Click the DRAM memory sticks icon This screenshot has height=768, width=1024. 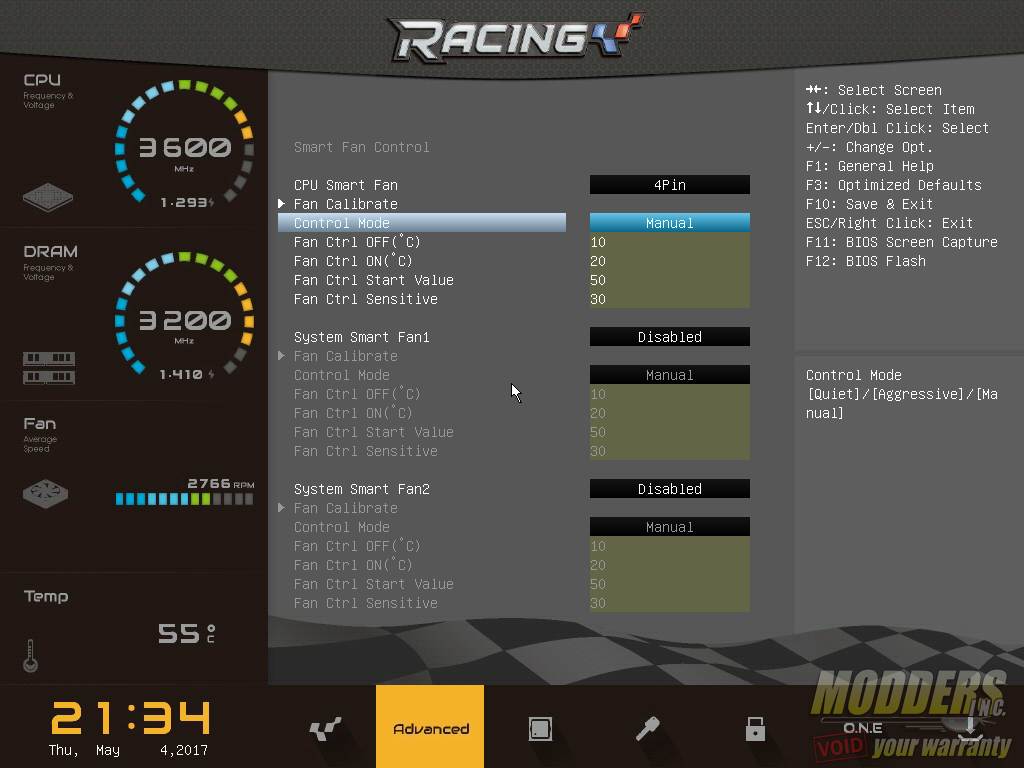pos(49,368)
